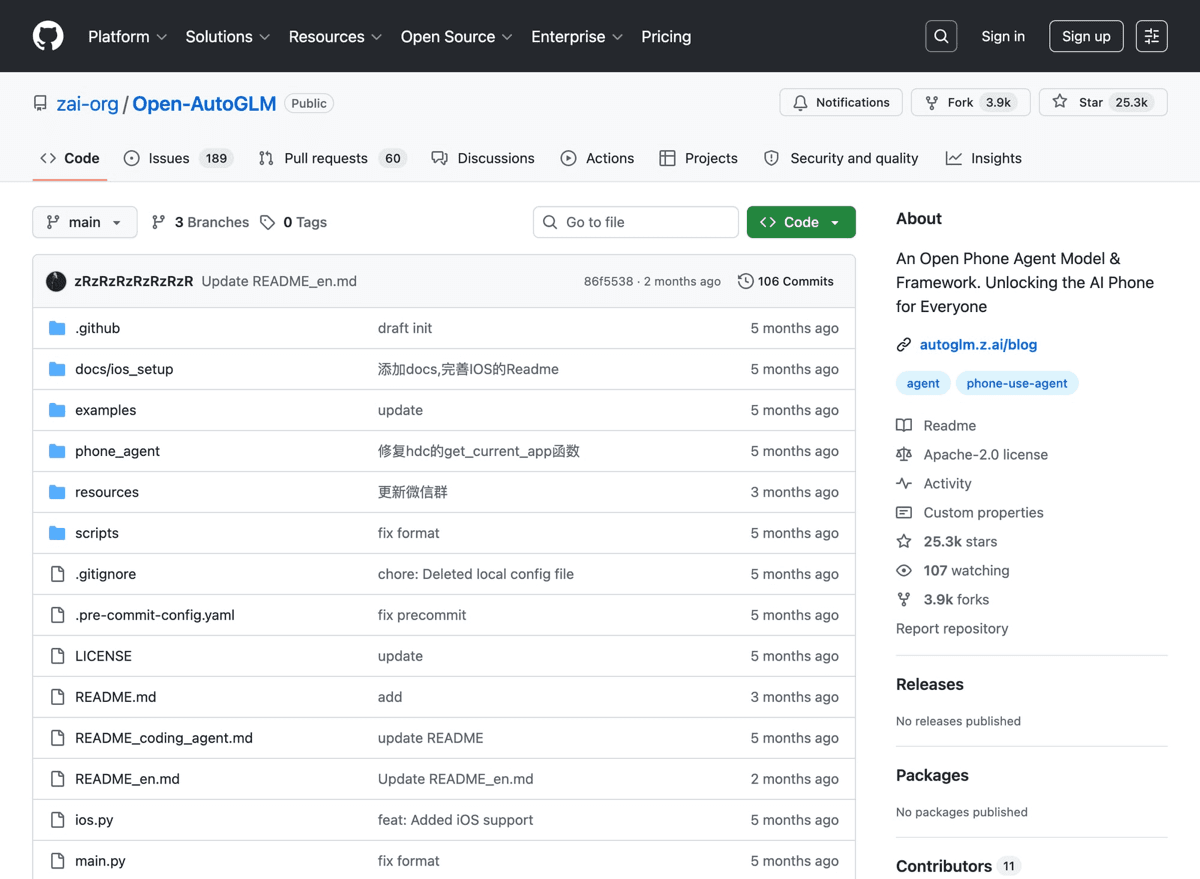The height and width of the screenshot is (879, 1200).
Task: Switch to the Insights tab
Action: (x=984, y=158)
